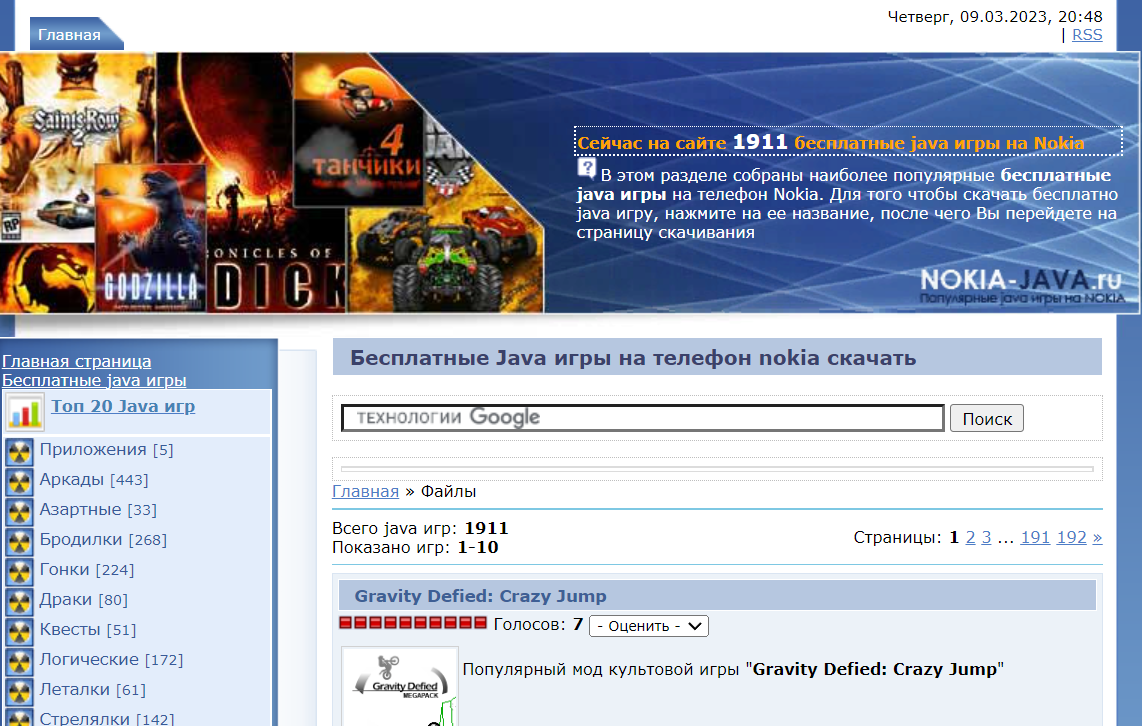Click the radiation icon beside Квесты

tap(19, 631)
